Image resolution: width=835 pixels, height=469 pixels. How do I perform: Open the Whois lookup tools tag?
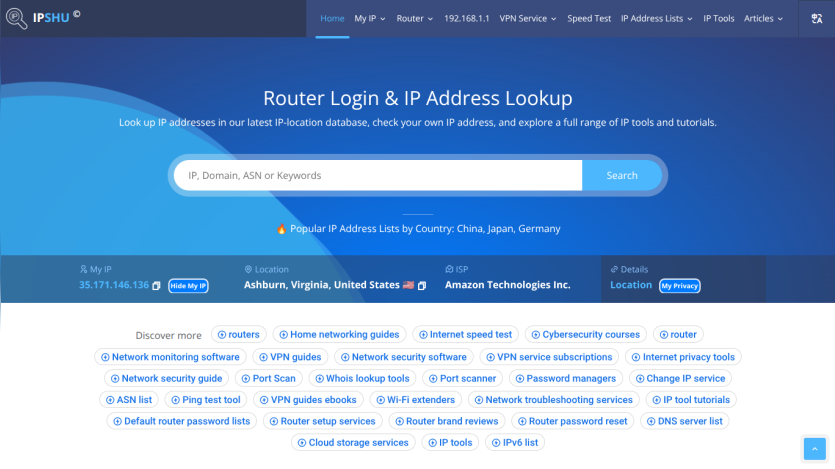pos(362,379)
